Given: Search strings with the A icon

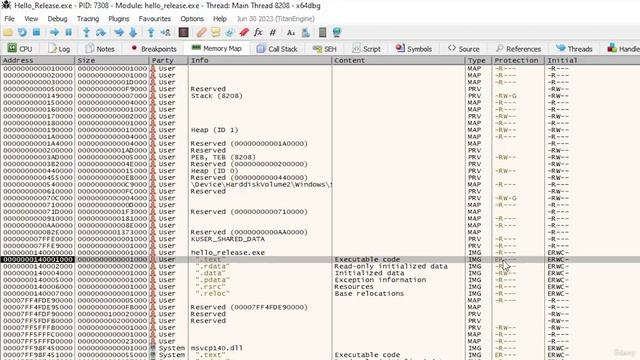Looking at the screenshot, I should (x=291, y=32).
